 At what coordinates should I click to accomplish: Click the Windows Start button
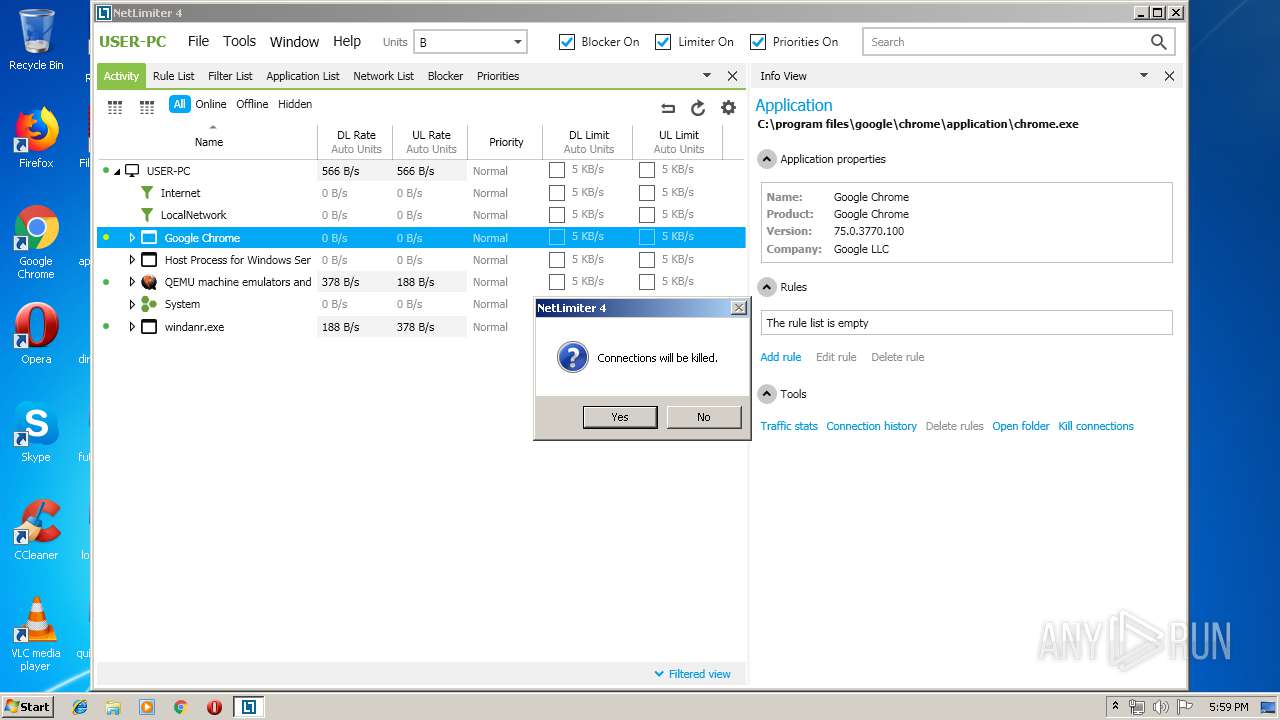pyautogui.click(x=27, y=706)
